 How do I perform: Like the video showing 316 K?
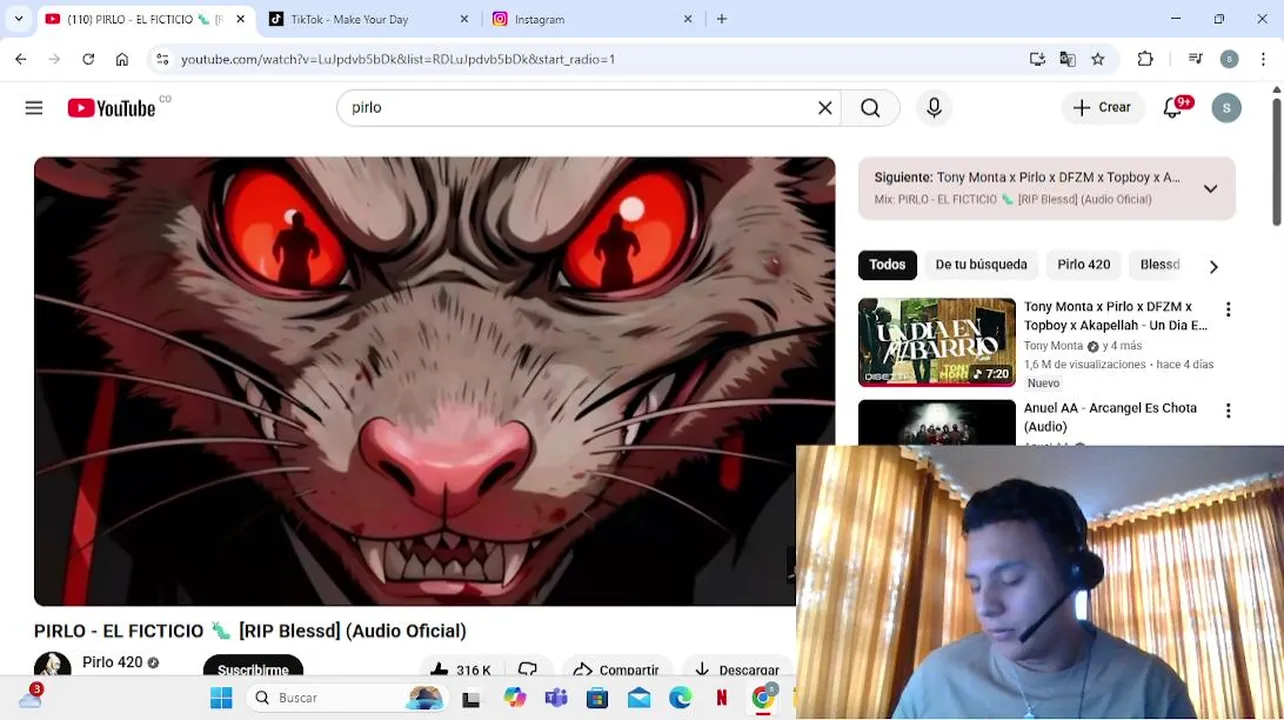tap(460, 670)
